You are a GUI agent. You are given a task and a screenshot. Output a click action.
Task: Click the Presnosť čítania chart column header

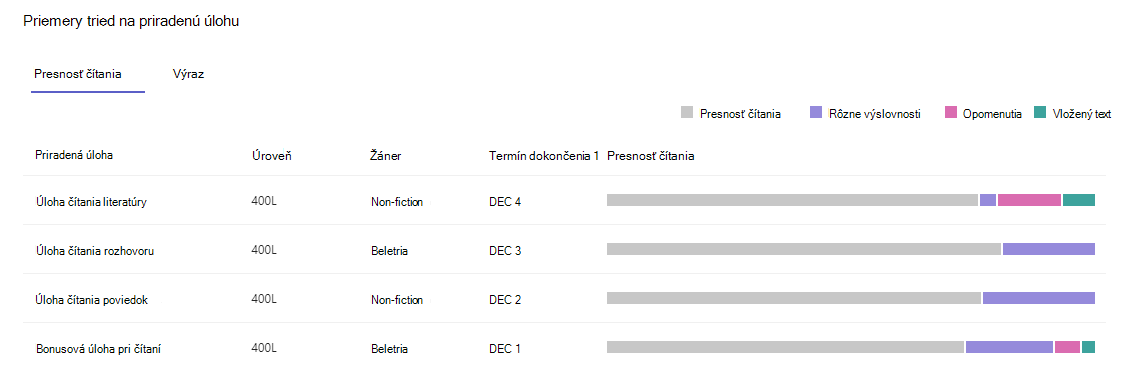[x=651, y=155]
